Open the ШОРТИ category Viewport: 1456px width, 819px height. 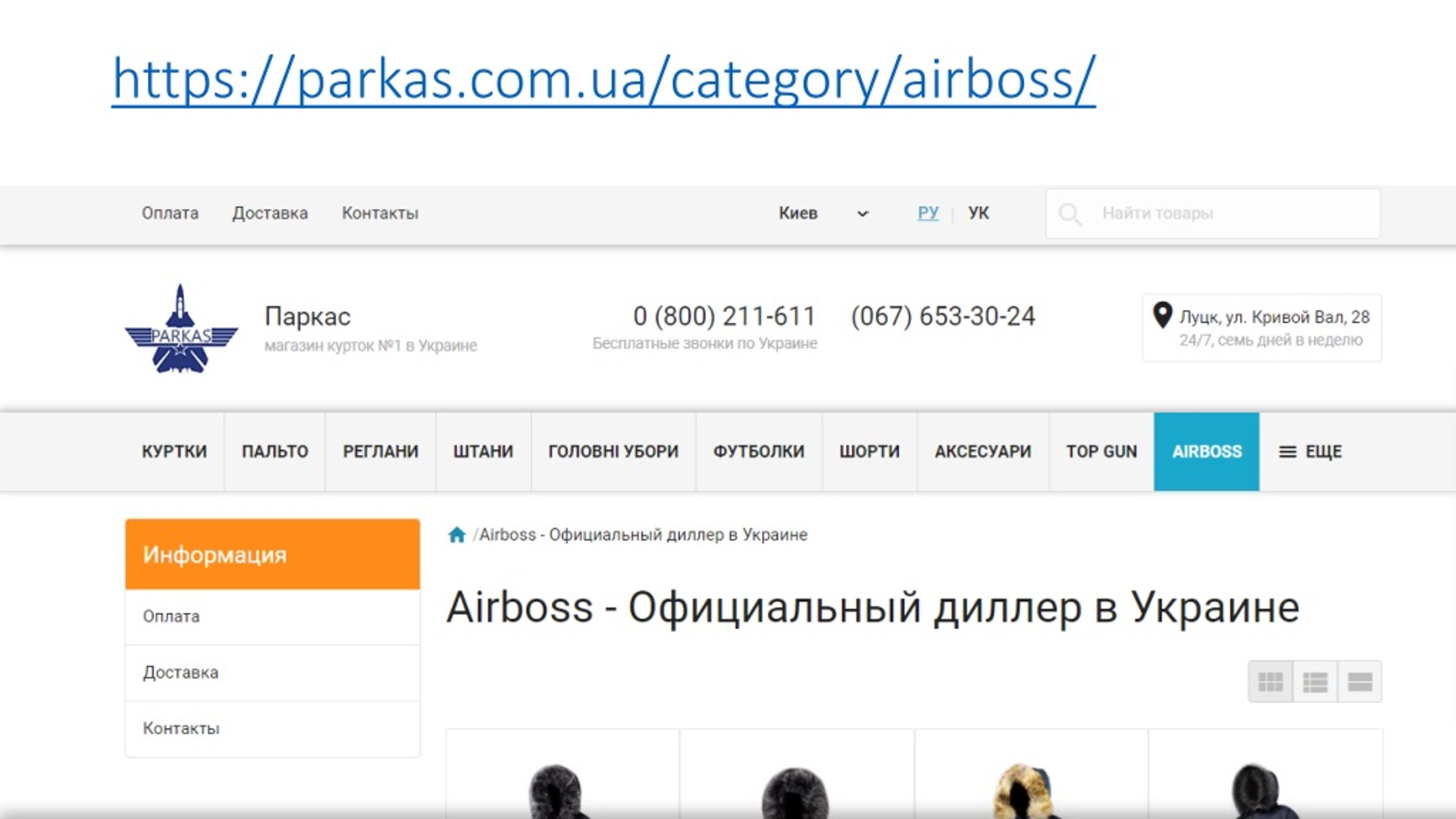870,452
